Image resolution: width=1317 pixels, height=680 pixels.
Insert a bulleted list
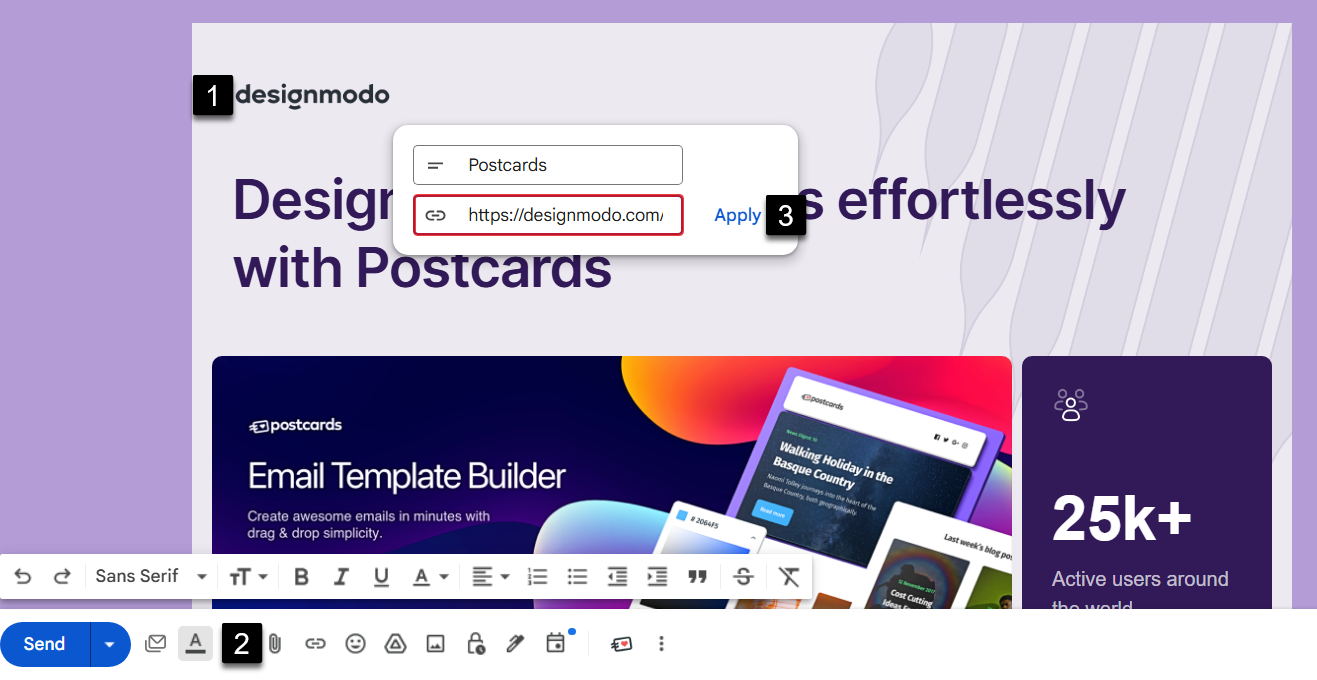577,577
